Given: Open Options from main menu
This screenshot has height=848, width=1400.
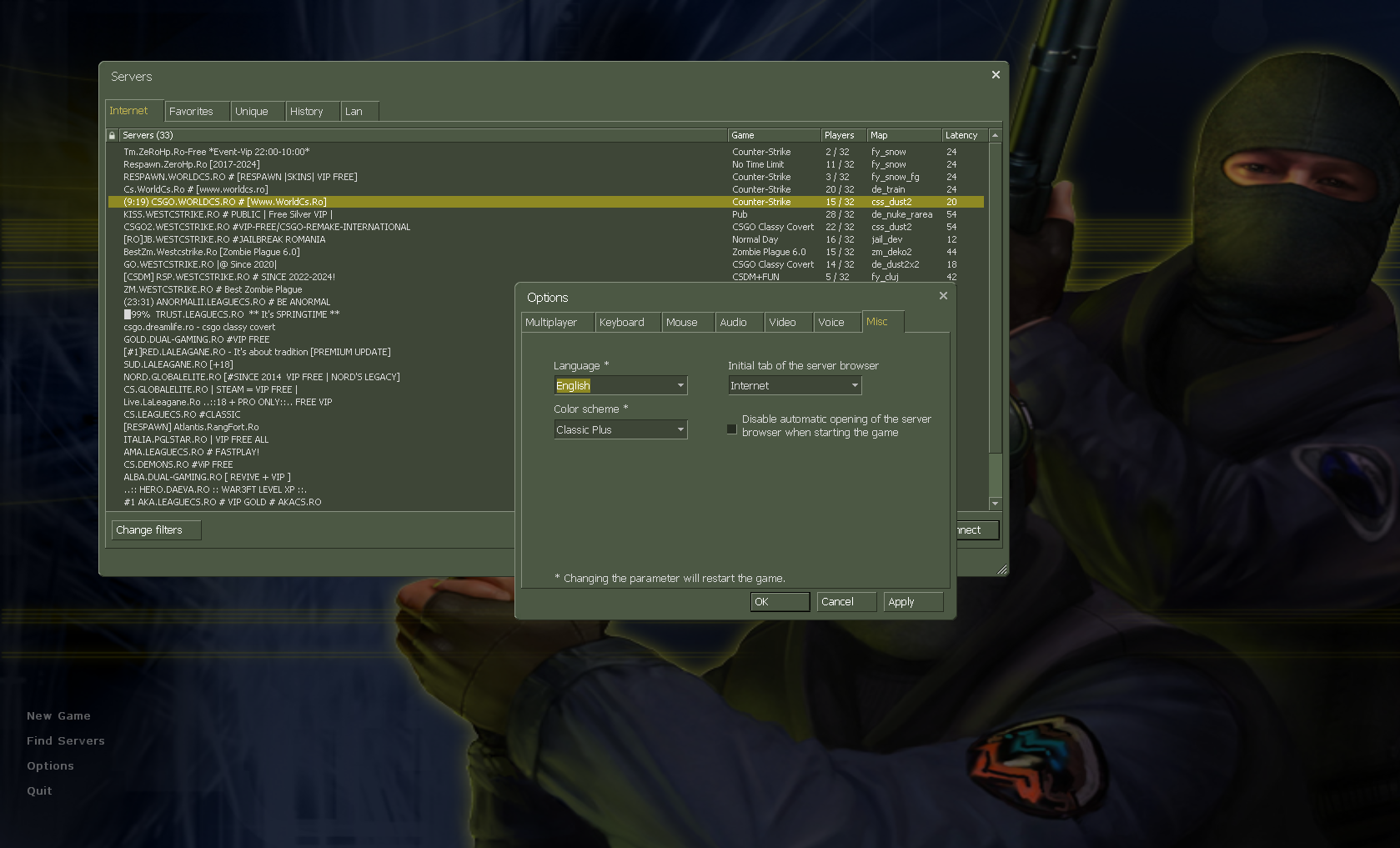Looking at the screenshot, I should 50,766.
